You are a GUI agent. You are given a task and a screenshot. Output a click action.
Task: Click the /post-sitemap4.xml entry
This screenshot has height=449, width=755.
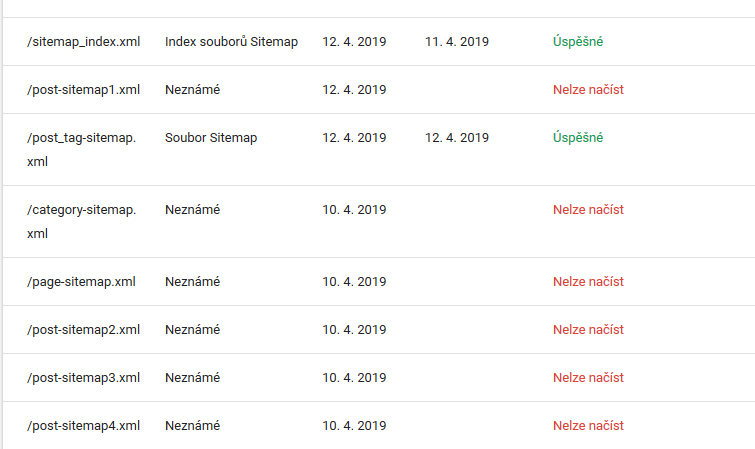coord(378,425)
